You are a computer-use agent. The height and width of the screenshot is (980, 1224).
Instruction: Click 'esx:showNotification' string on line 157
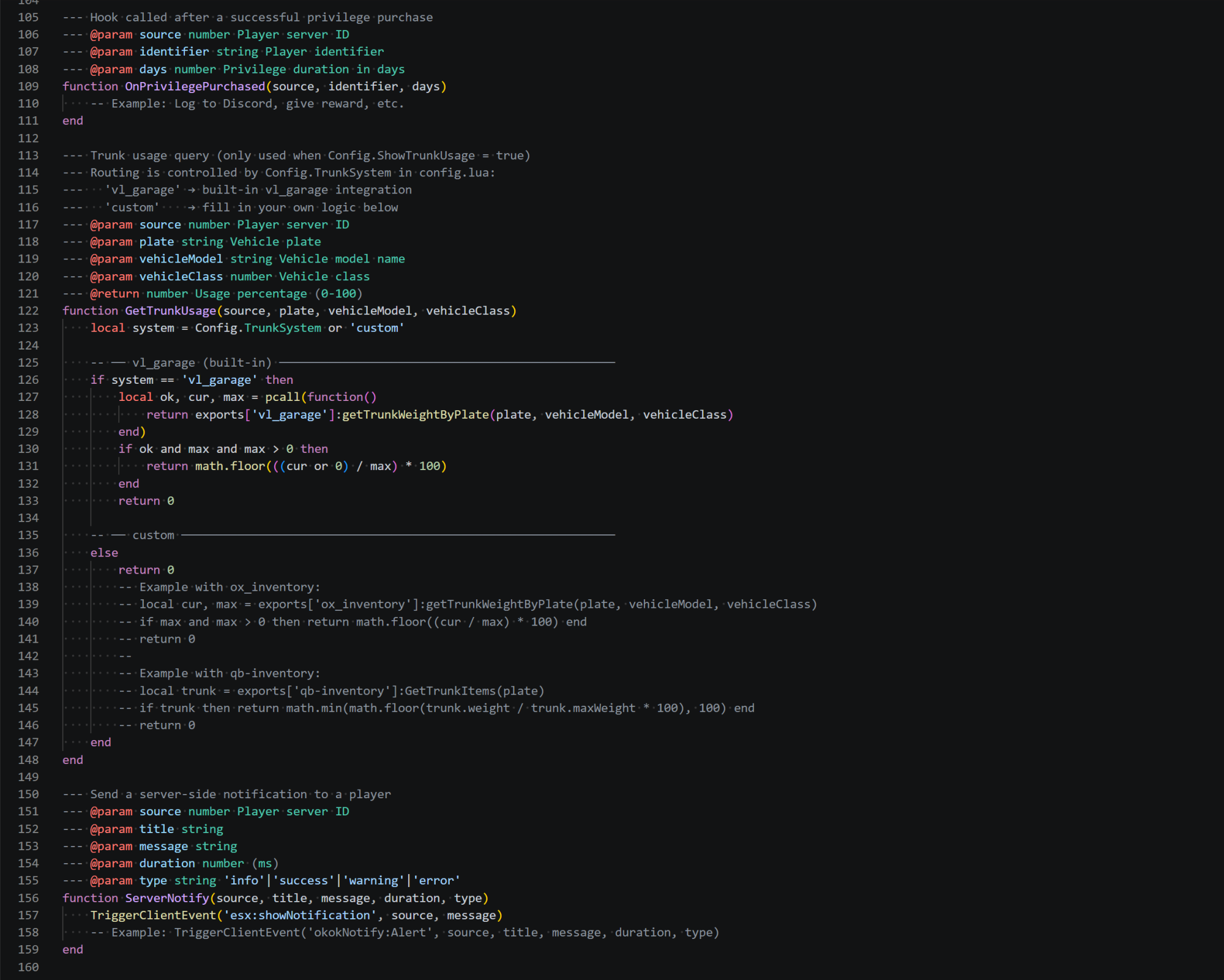(x=300, y=915)
